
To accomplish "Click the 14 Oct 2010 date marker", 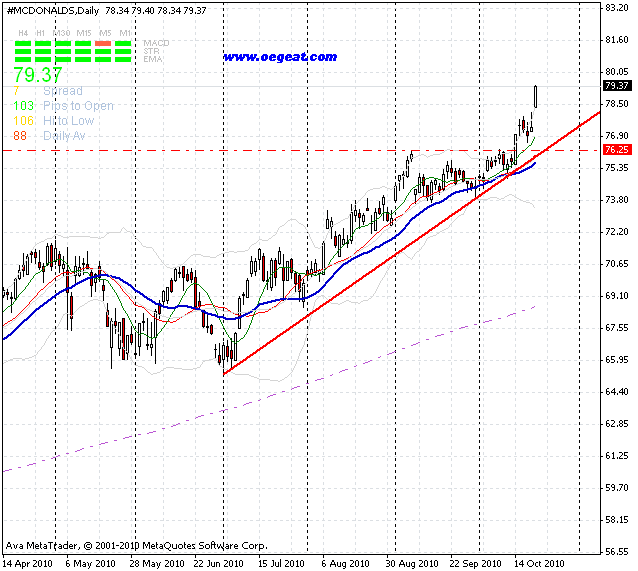I will tap(539, 564).
